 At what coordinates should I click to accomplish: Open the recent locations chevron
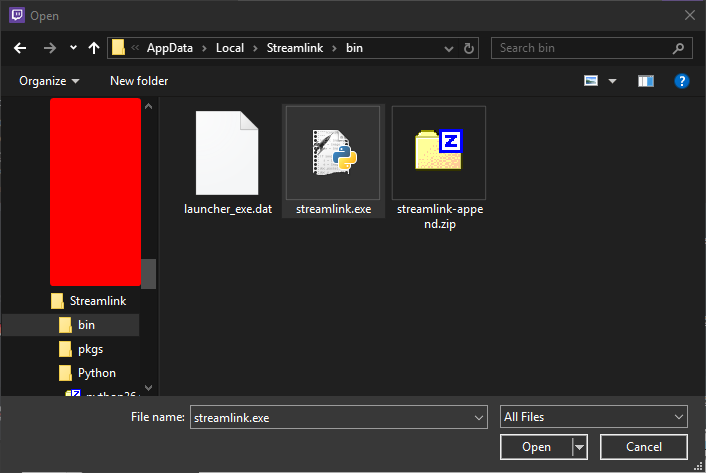[x=73, y=48]
